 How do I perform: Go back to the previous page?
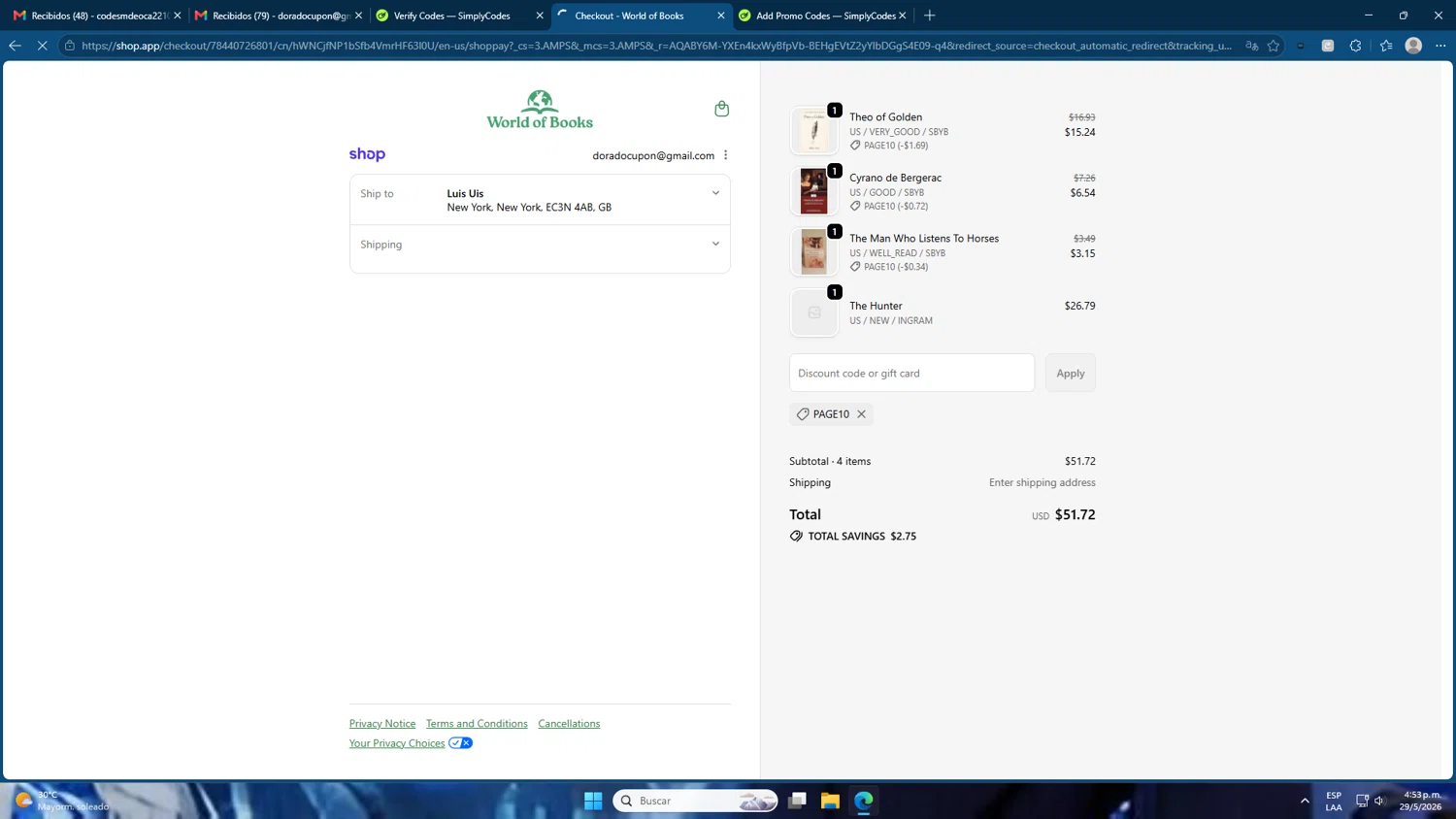15,46
